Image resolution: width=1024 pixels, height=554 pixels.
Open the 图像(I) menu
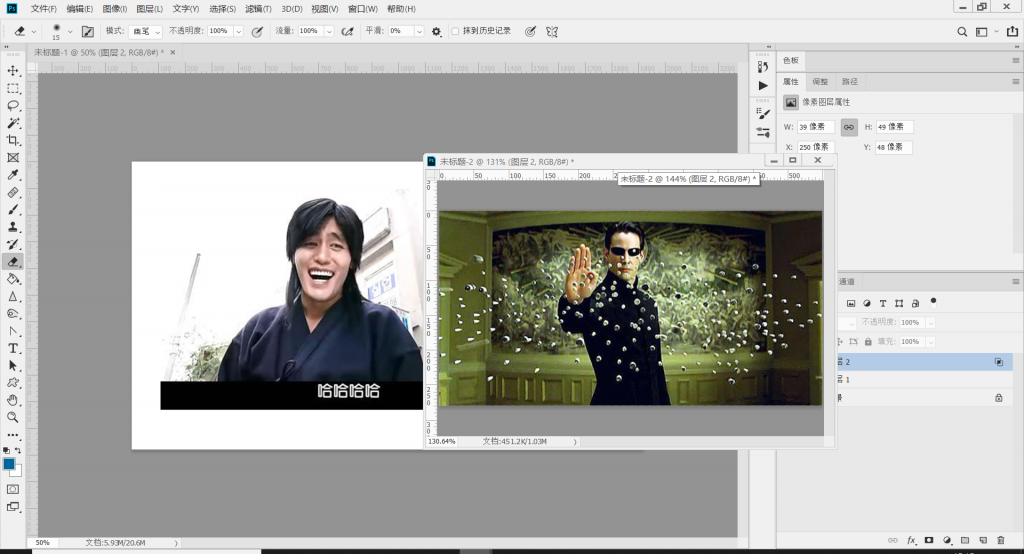coord(115,9)
